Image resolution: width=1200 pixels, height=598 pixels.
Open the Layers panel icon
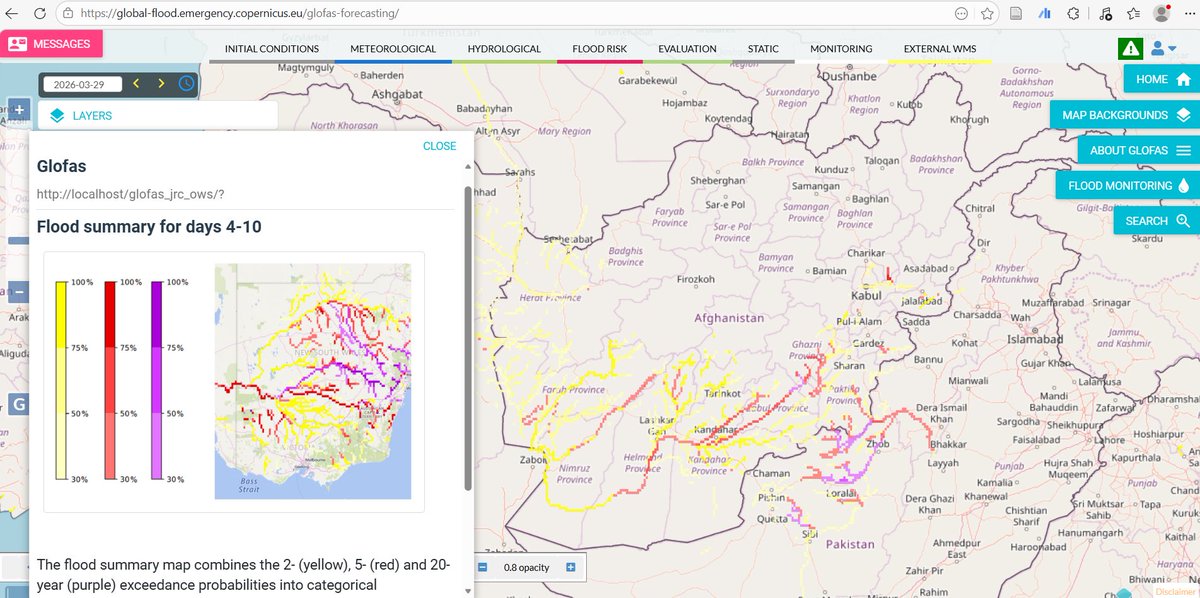point(57,115)
